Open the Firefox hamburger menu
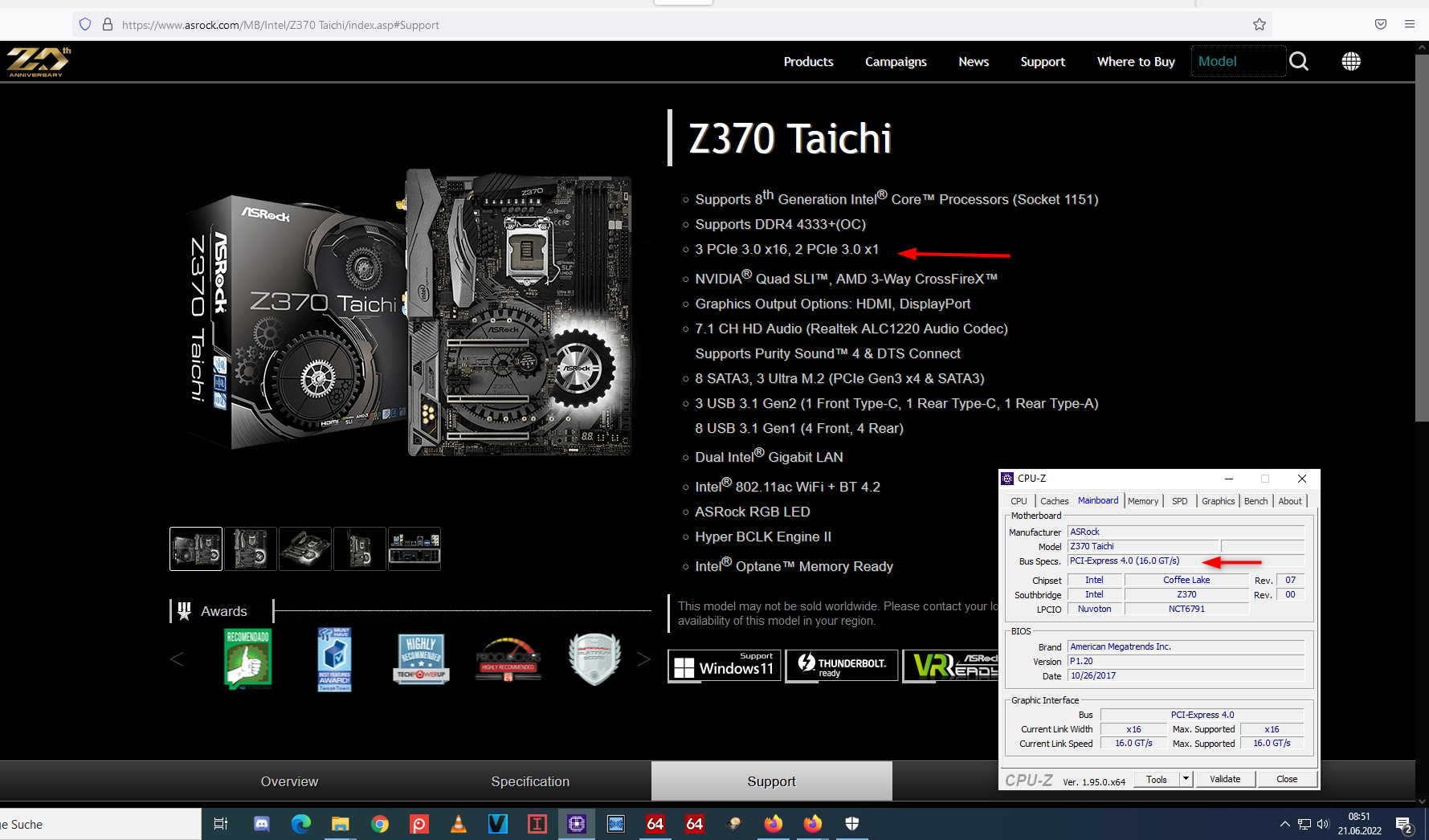Image resolution: width=1429 pixels, height=840 pixels. (x=1410, y=25)
